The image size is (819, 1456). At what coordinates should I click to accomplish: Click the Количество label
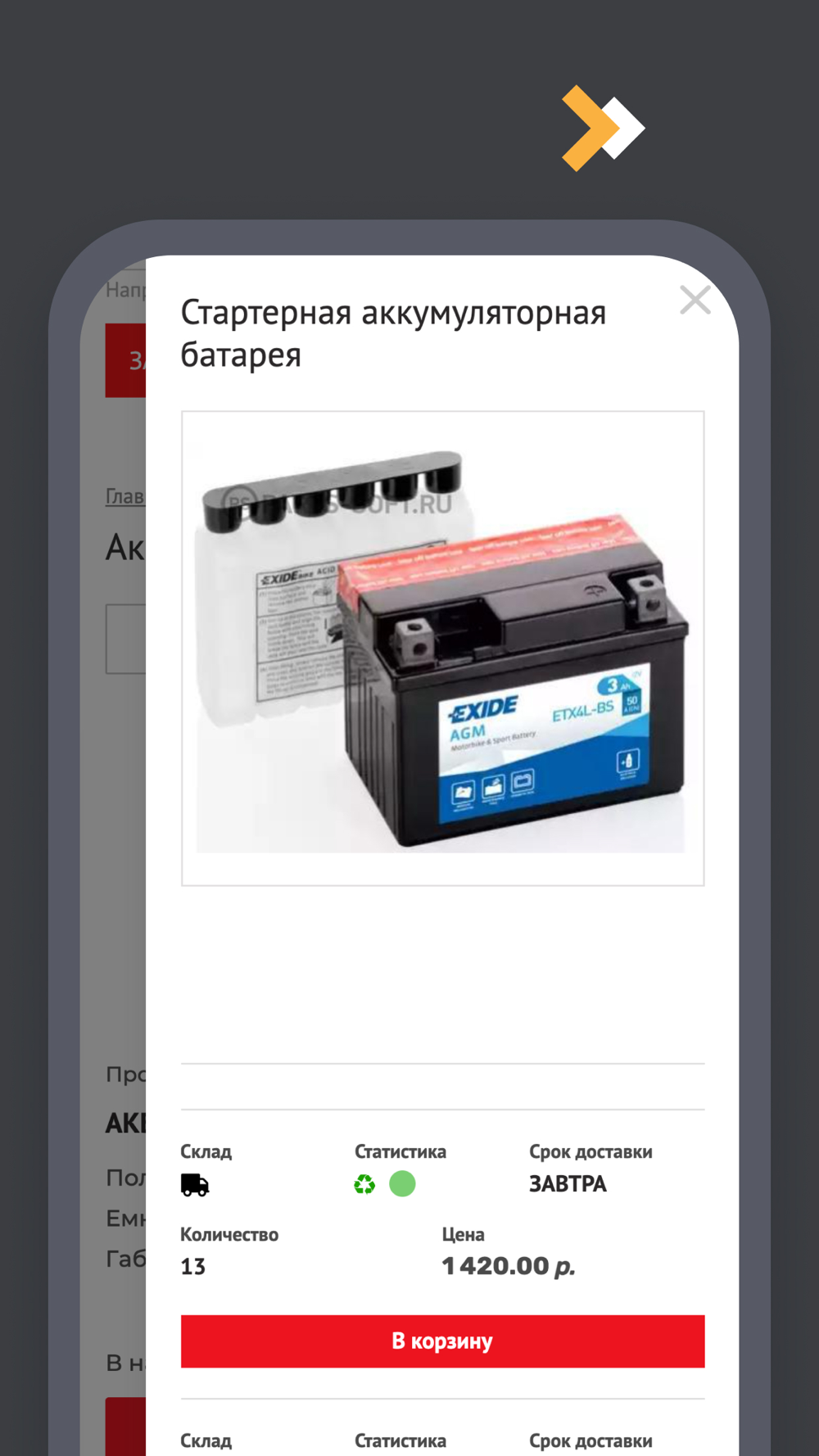point(229,1234)
